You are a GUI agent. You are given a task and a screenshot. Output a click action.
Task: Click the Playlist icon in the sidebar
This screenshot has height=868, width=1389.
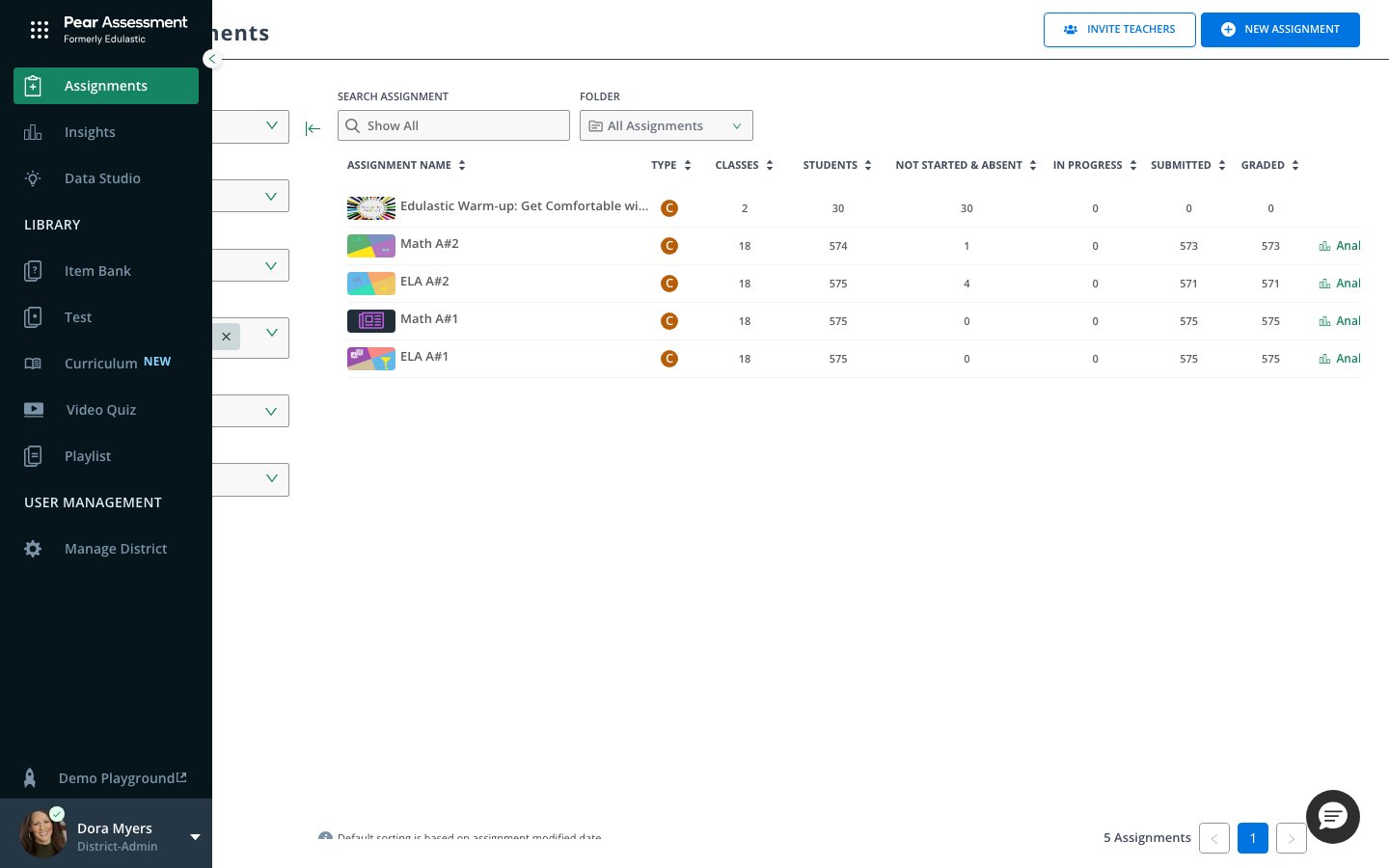(33, 456)
